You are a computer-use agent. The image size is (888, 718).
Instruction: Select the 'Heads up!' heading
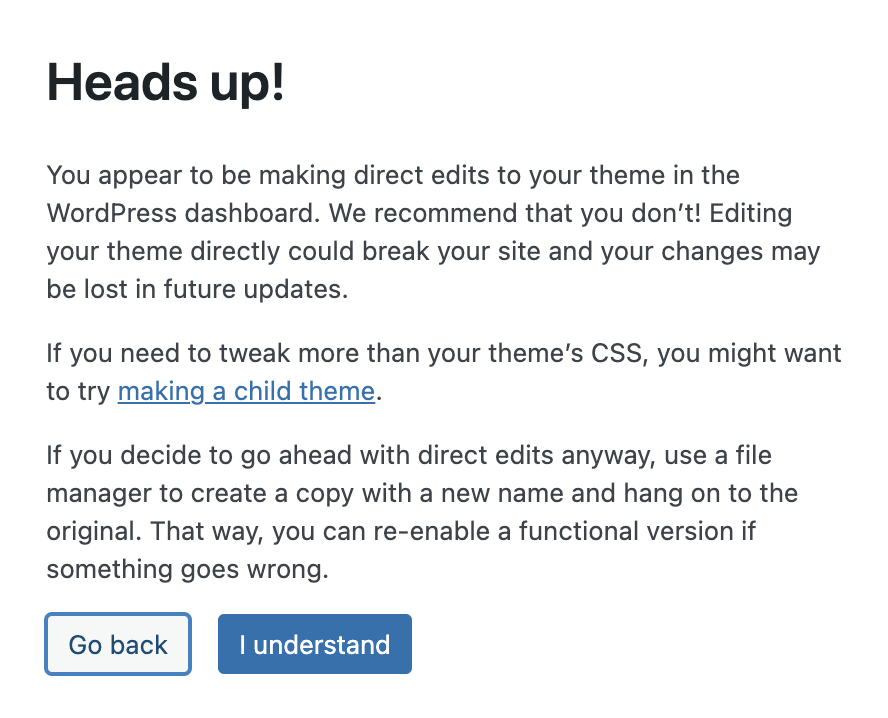168,82
